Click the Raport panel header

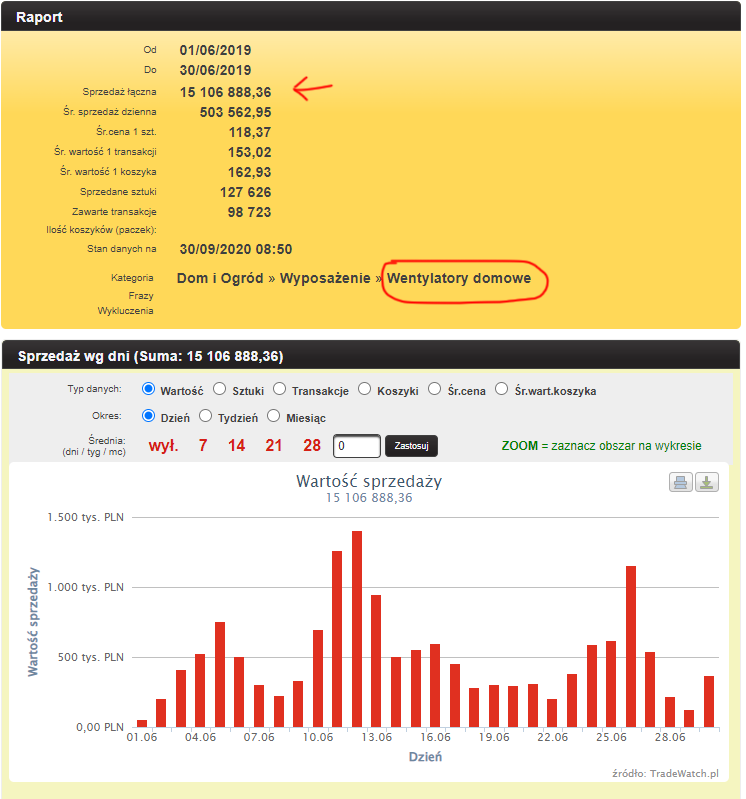pos(371,16)
